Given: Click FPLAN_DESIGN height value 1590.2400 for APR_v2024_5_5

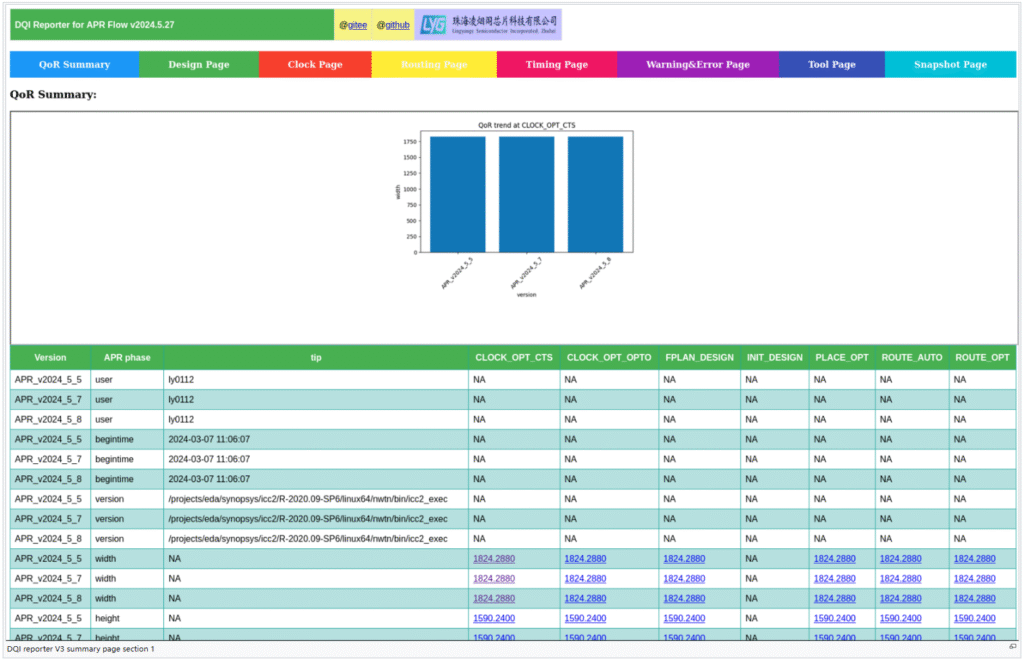Looking at the screenshot, I should pos(684,618).
